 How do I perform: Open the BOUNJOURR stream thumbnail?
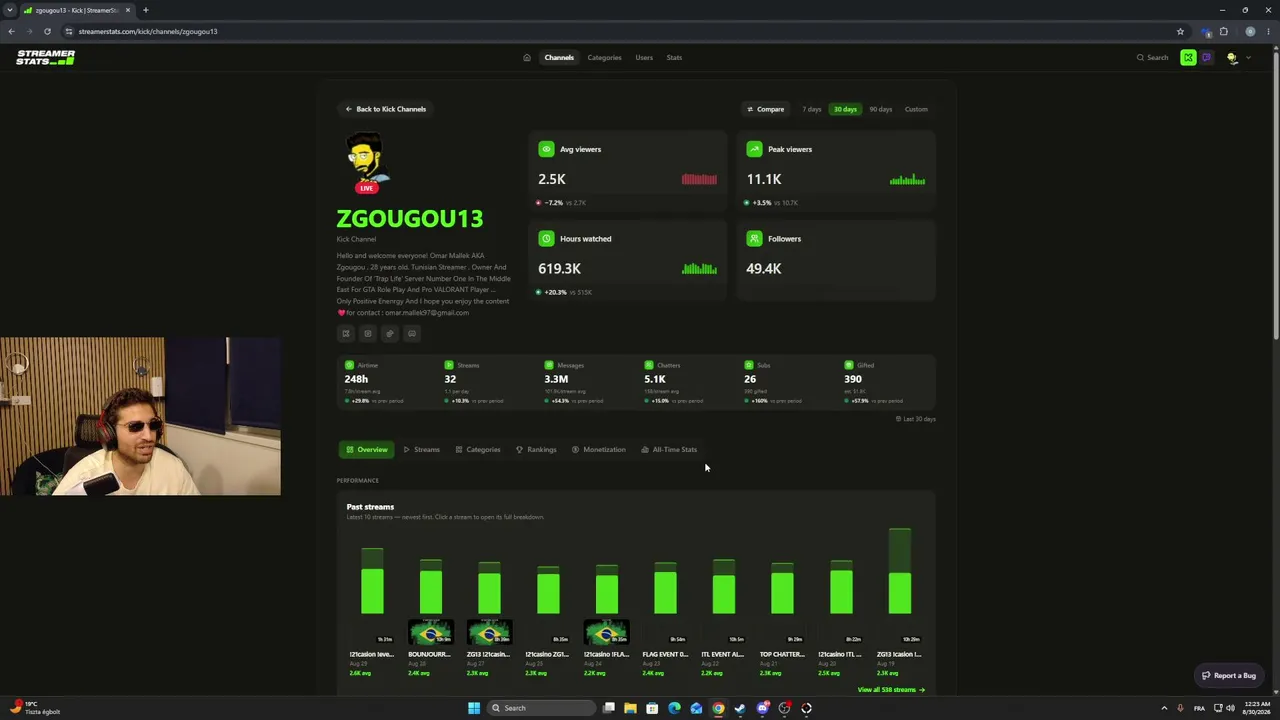click(x=430, y=632)
